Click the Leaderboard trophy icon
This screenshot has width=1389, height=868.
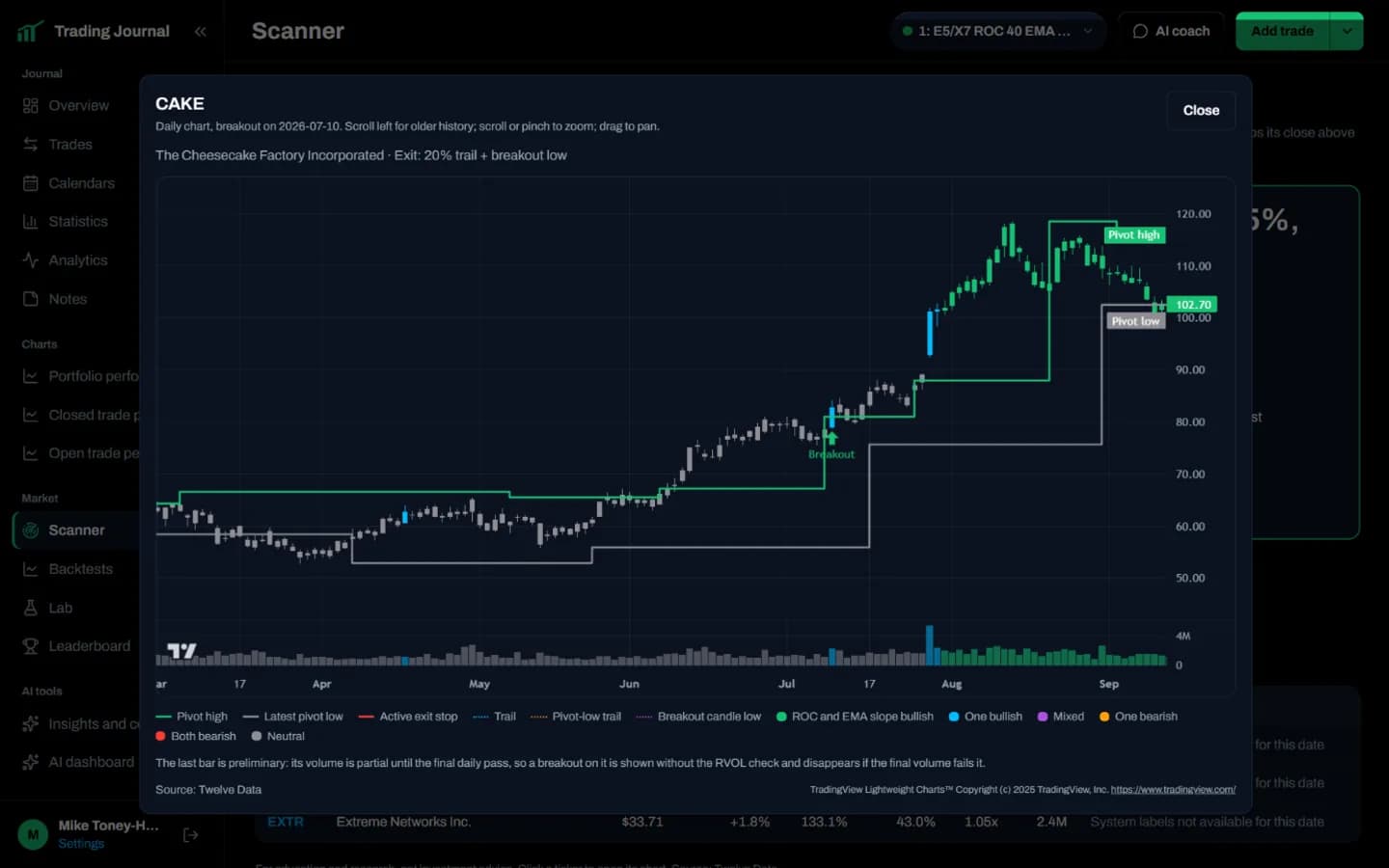tap(31, 646)
